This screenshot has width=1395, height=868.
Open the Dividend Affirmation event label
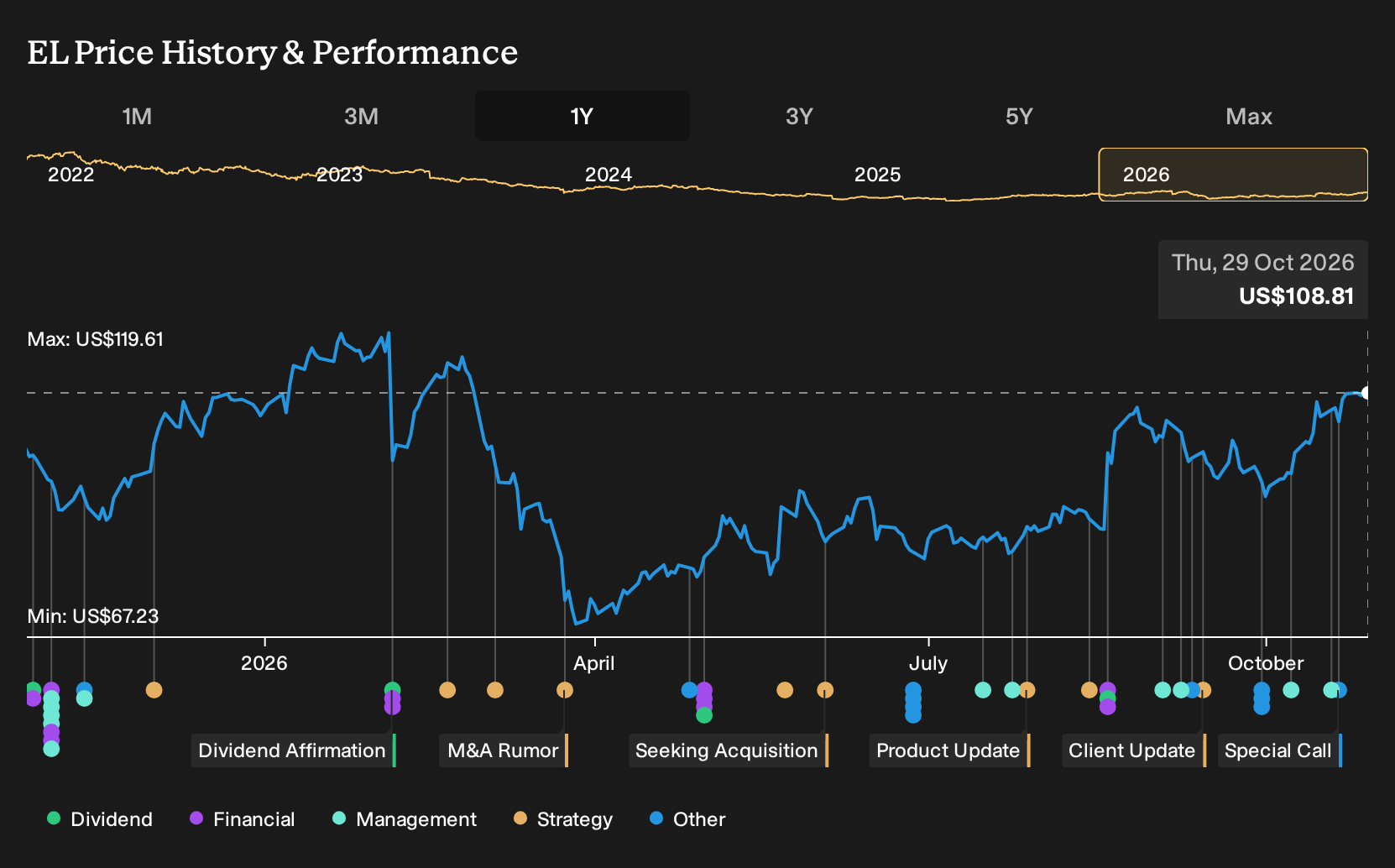293,750
